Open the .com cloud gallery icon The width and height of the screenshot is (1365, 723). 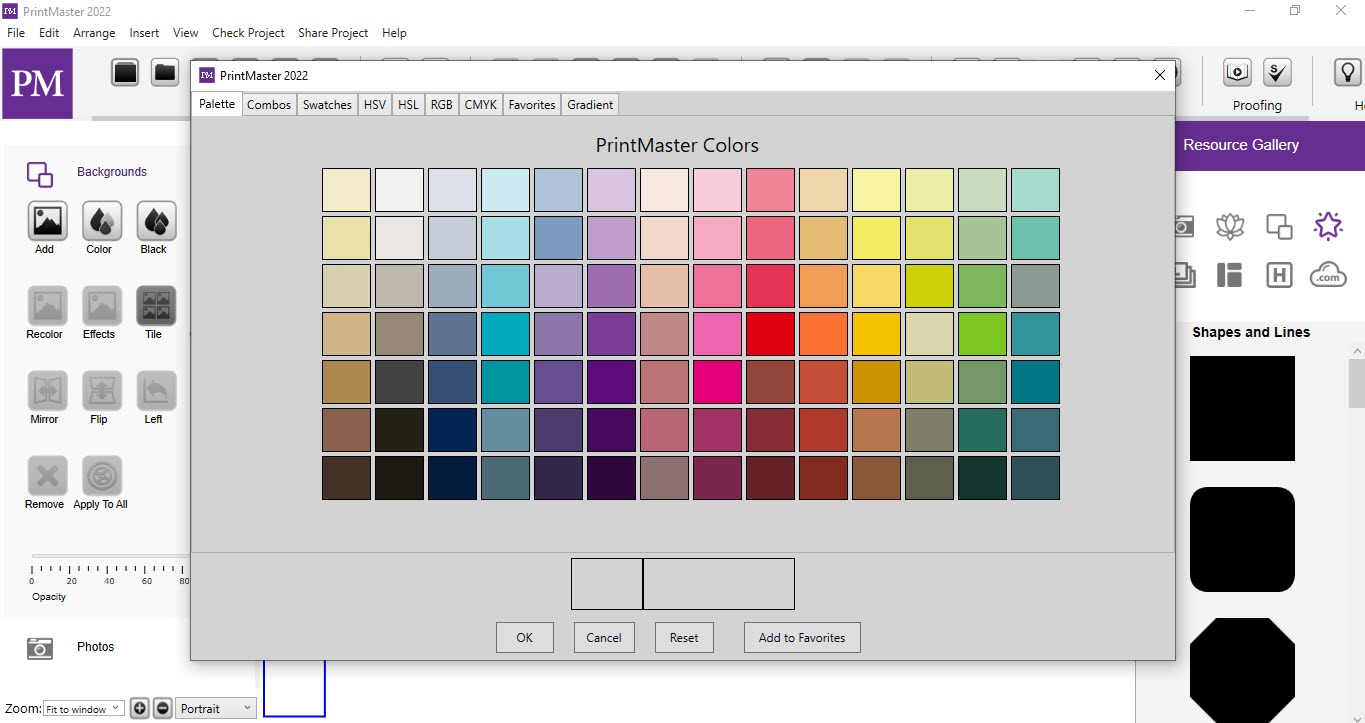point(1328,275)
